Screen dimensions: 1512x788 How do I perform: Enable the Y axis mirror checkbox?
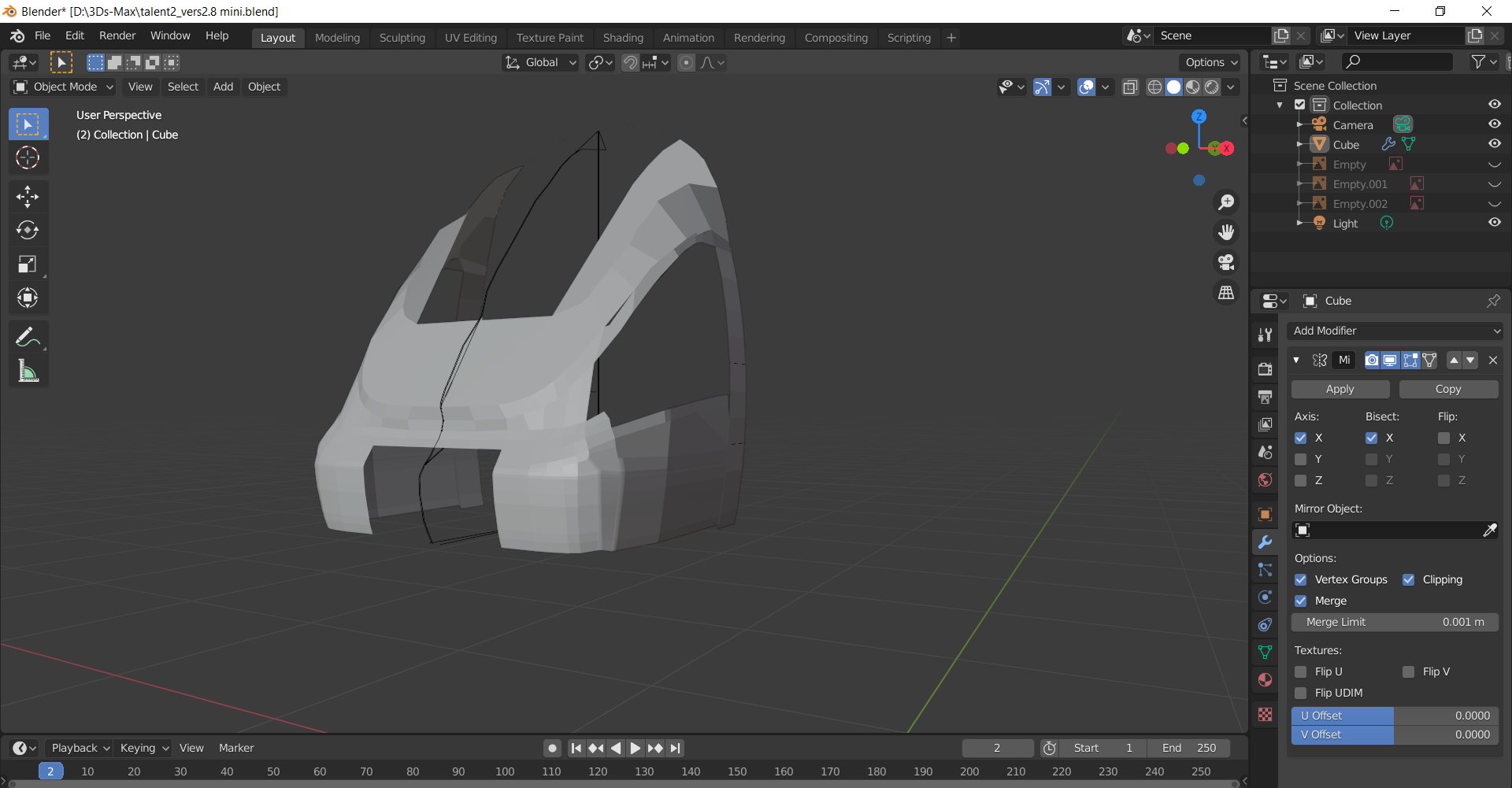(1301, 459)
